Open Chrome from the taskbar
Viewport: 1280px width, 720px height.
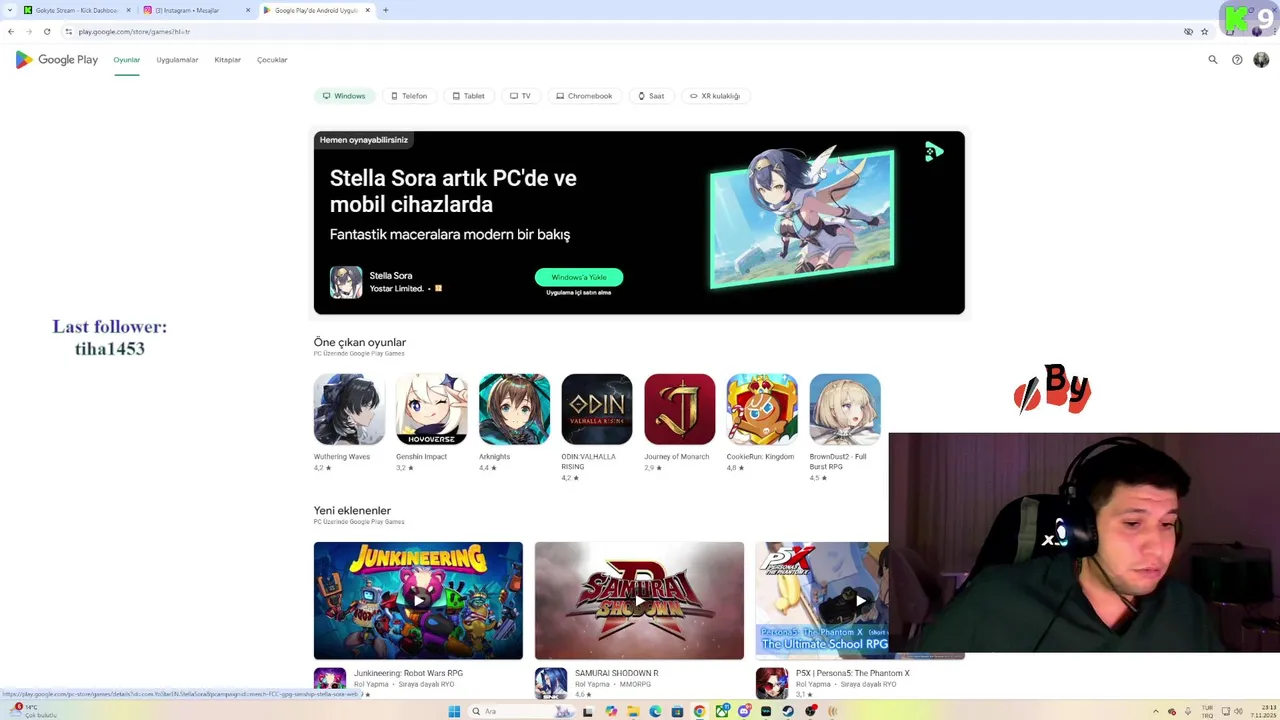[699, 711]
